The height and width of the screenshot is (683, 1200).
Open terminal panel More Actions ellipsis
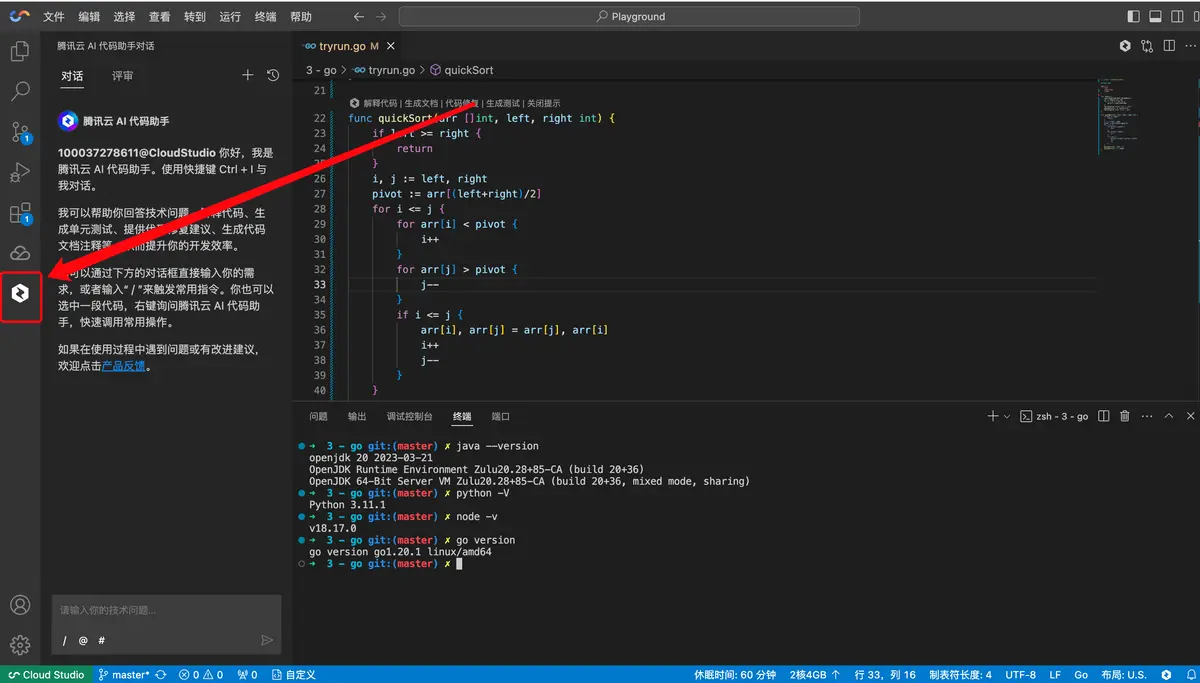[1147, 416]
